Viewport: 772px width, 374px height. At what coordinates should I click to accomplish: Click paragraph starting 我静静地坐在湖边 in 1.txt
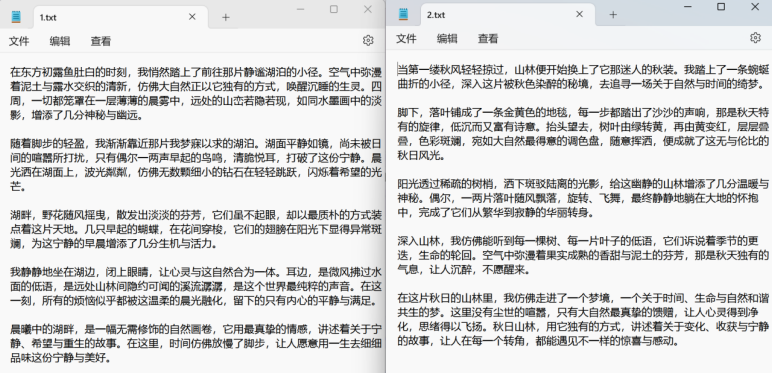[196, 286]
